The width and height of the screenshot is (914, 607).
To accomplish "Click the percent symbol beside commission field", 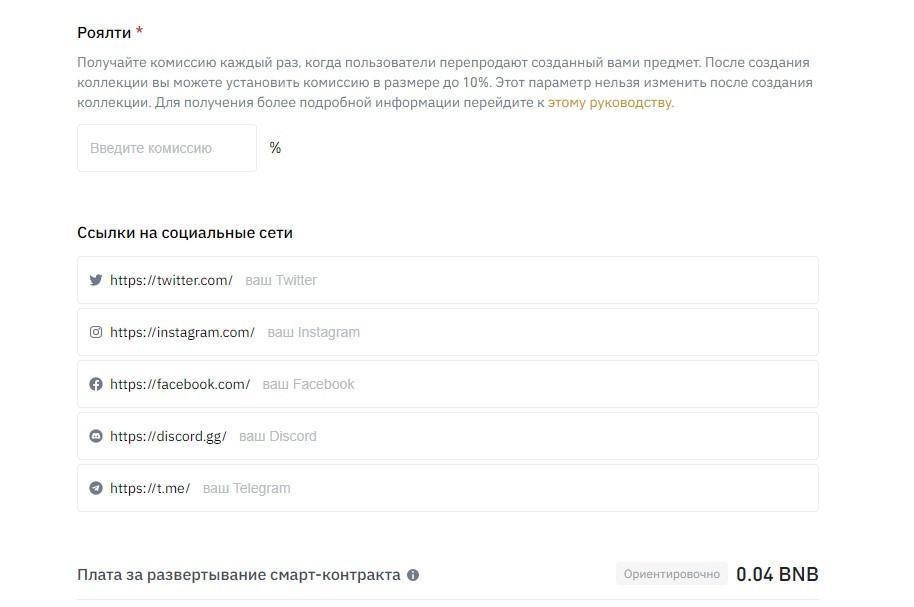I will tap(275, 147).
